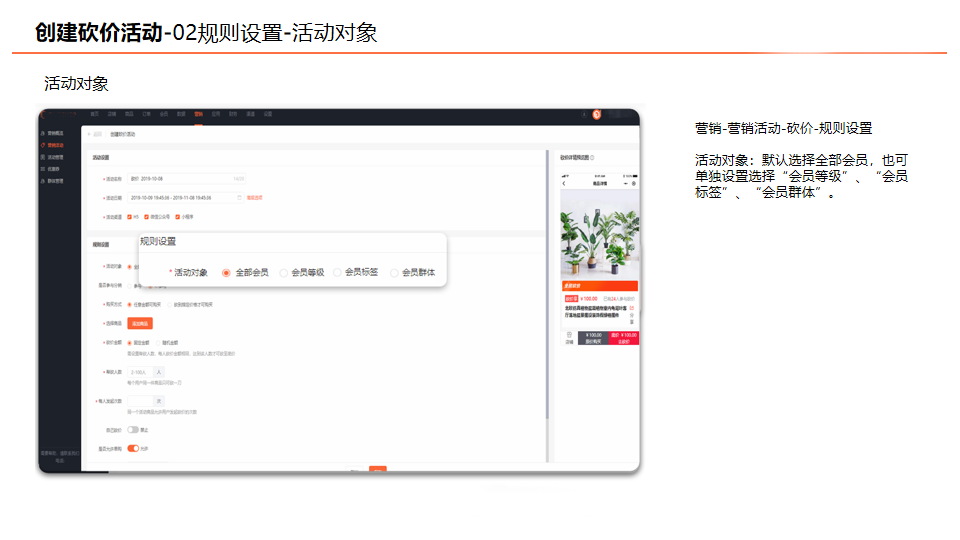Toggle the 小程序 channel checkbox

(x=178, y=217)
